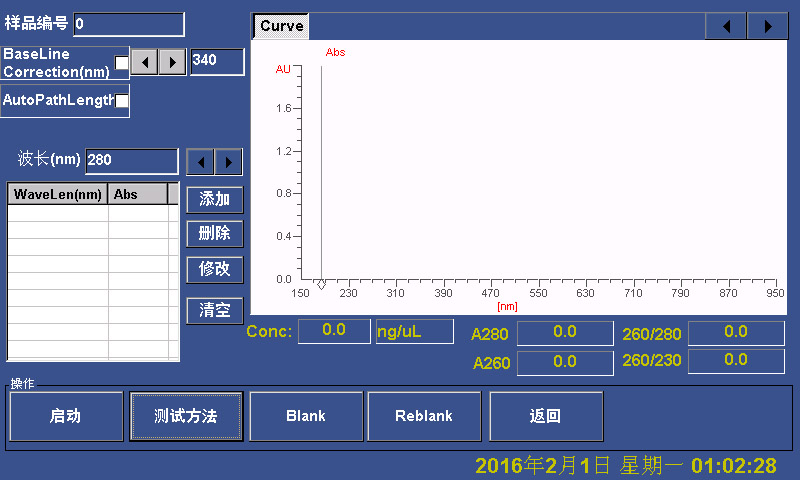Switch to the Curve tab
Screen dimensions: 800x480
tap(281, 26)
